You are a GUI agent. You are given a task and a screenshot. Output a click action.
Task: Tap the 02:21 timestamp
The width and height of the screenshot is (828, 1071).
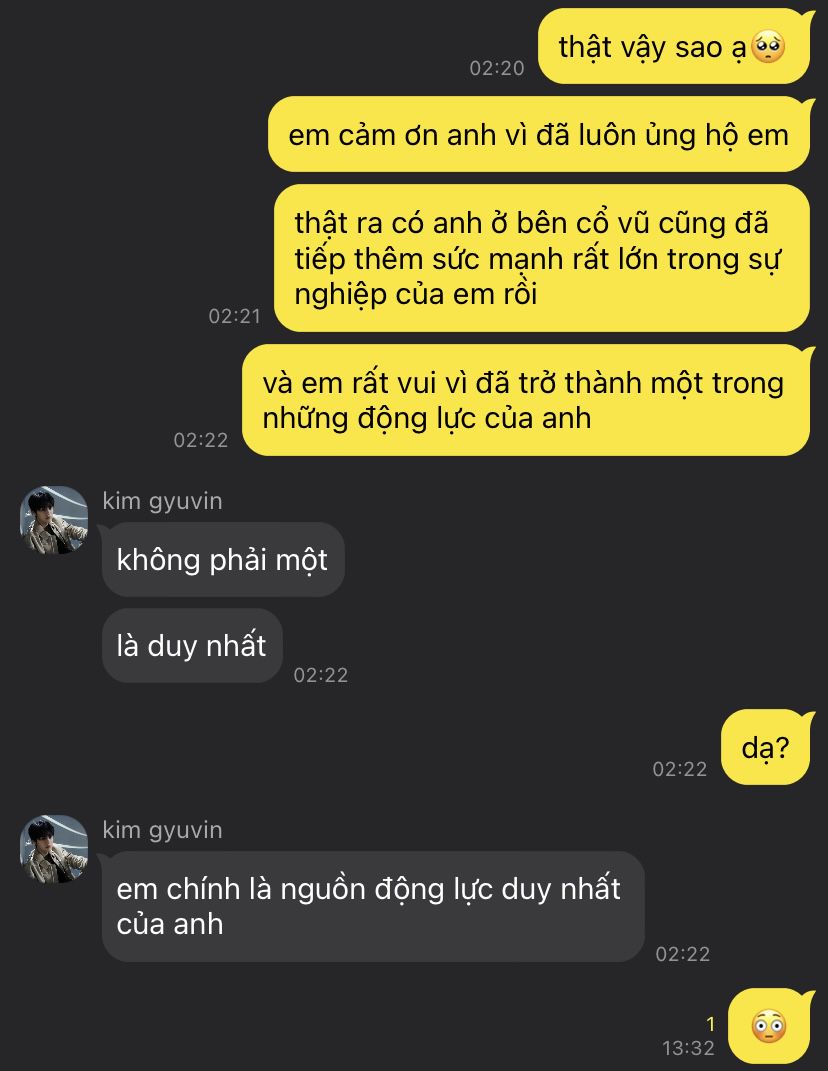(x=234, y=316)
